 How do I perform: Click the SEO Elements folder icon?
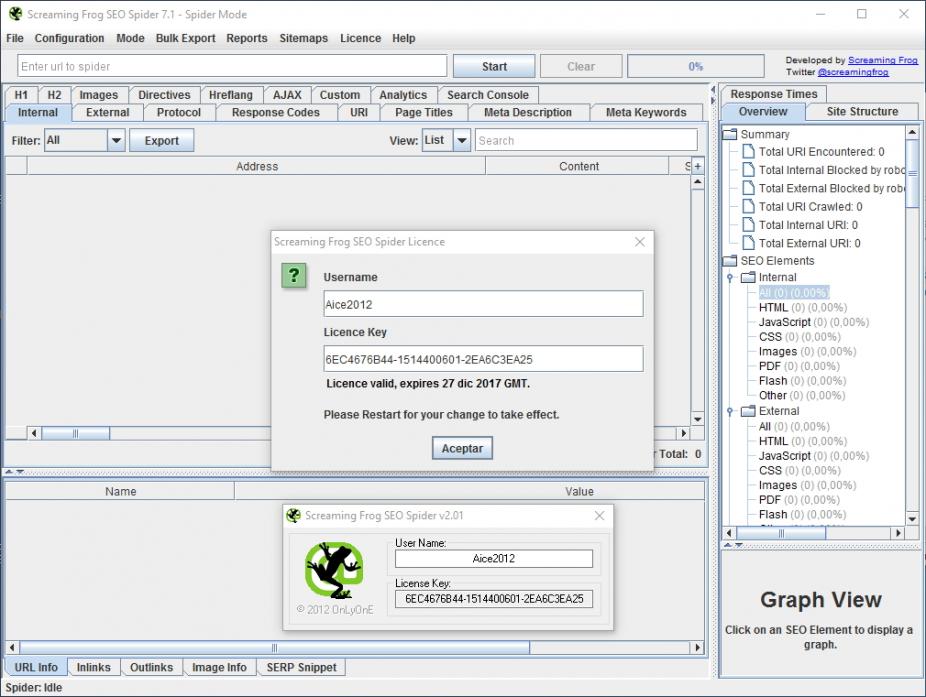pos(730,261)
